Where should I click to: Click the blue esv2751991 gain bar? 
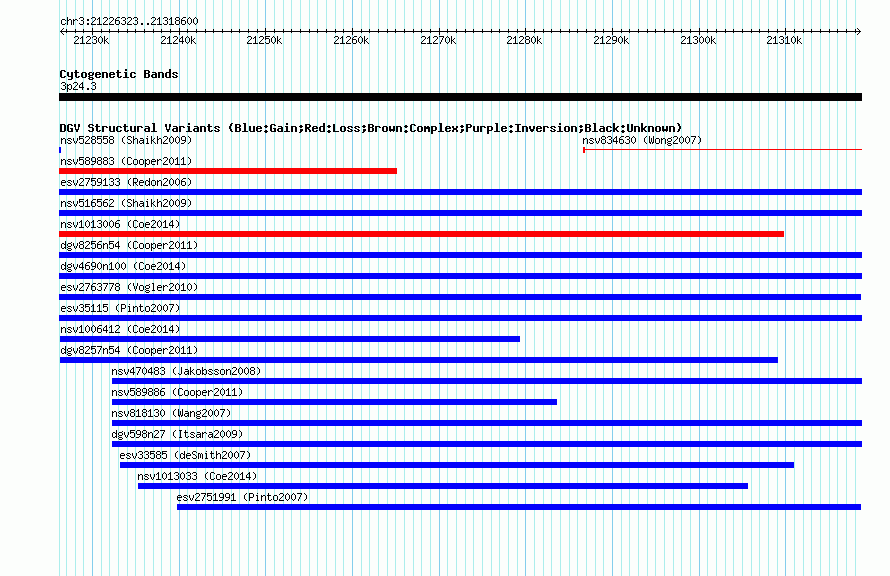tap(519, 507)
